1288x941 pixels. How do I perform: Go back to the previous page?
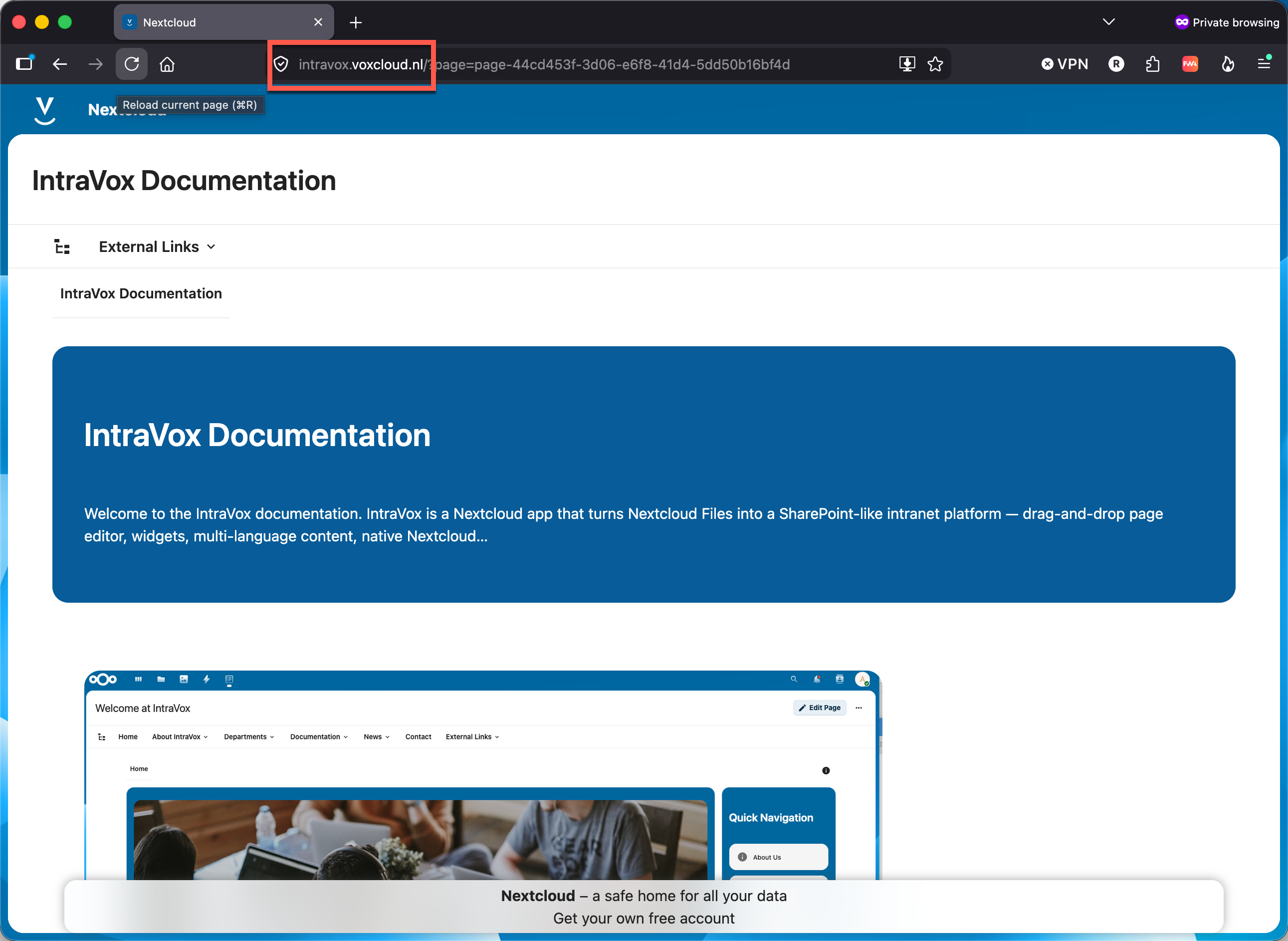(60, 64)
